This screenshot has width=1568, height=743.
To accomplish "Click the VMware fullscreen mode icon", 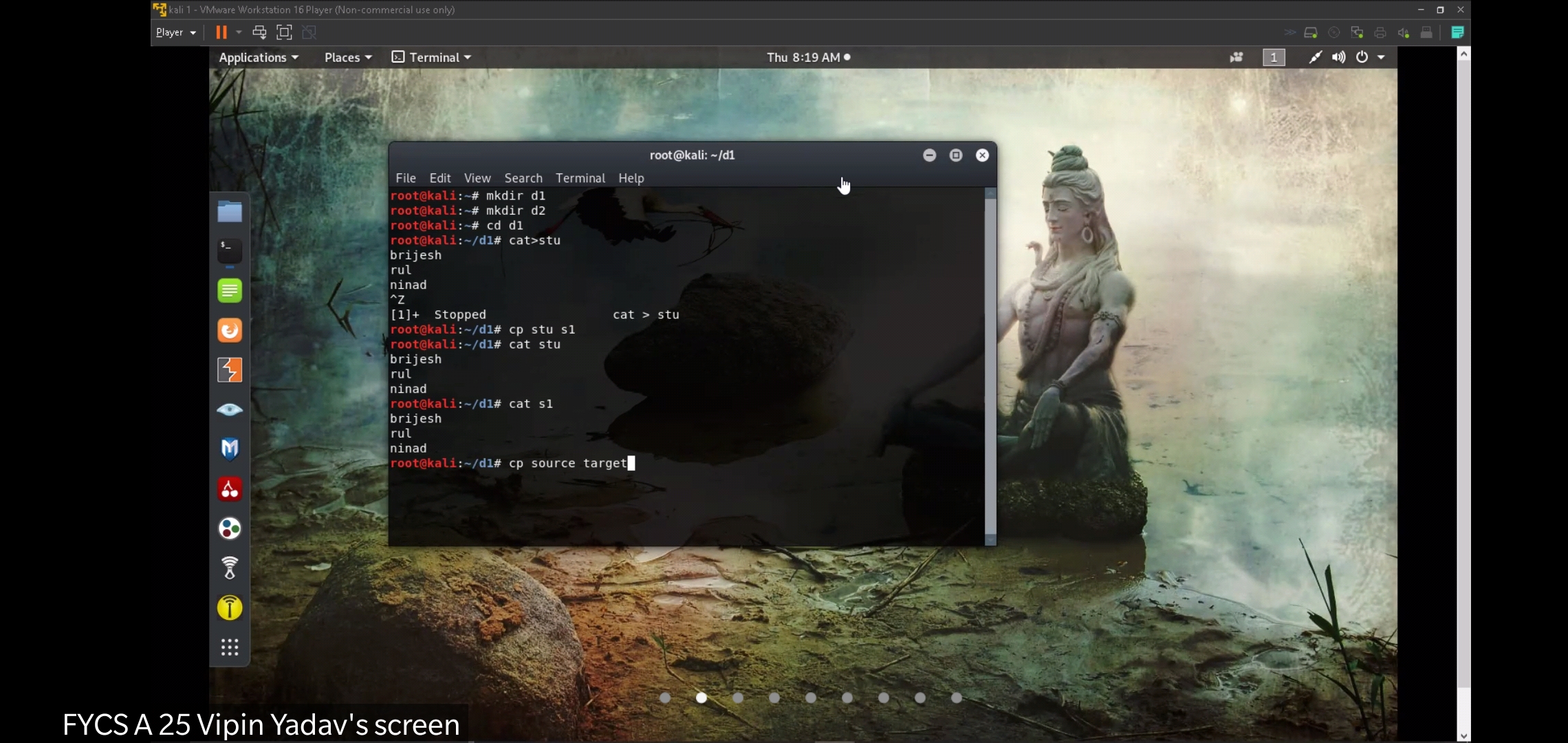I will point(284,32).
